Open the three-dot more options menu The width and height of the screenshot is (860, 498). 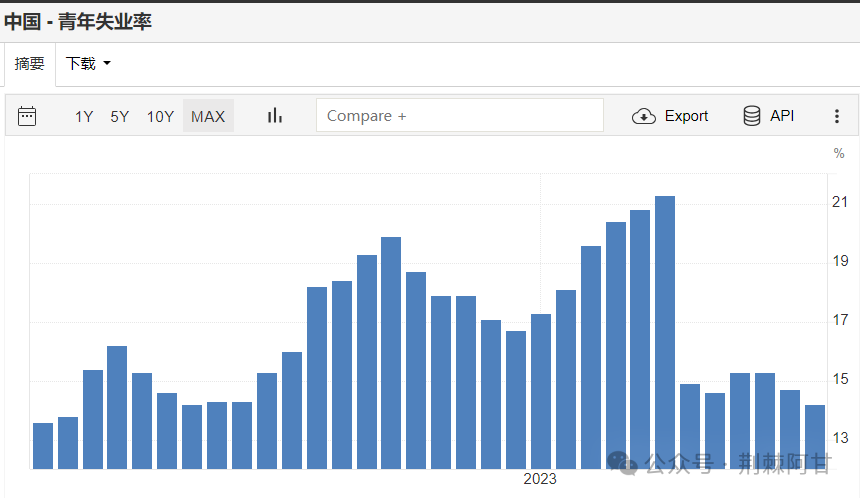pos(837,116)
